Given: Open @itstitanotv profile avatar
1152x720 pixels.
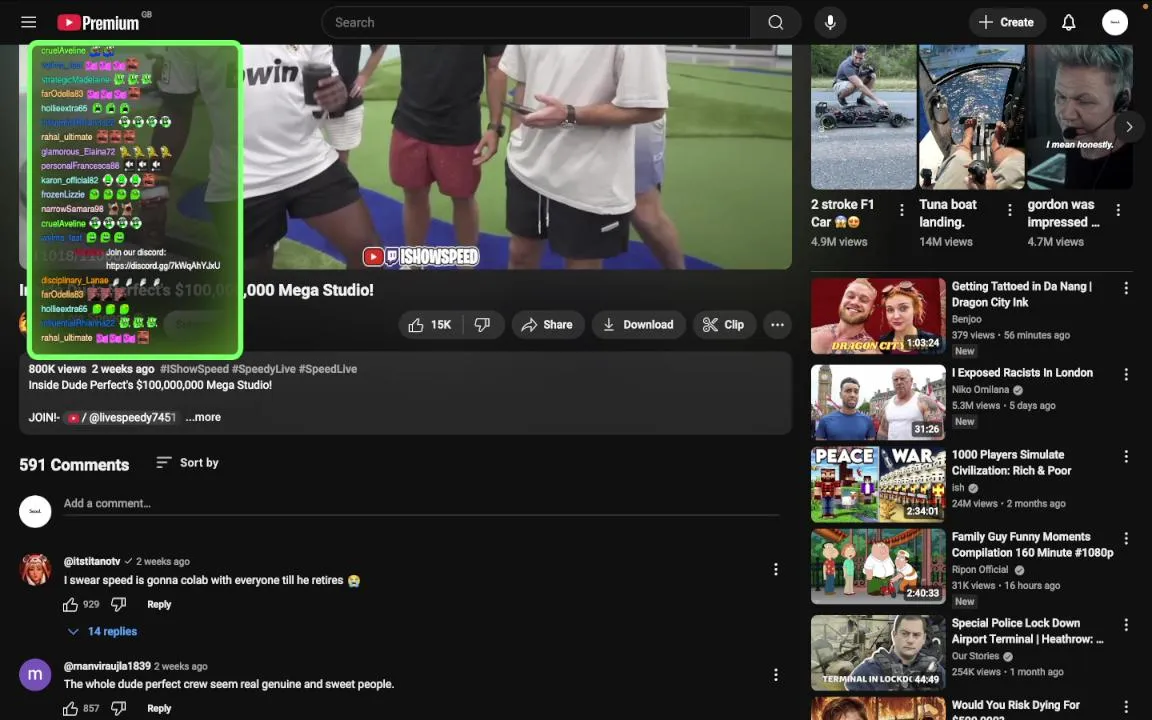Looking at the screenshot, I should (35, 569).
